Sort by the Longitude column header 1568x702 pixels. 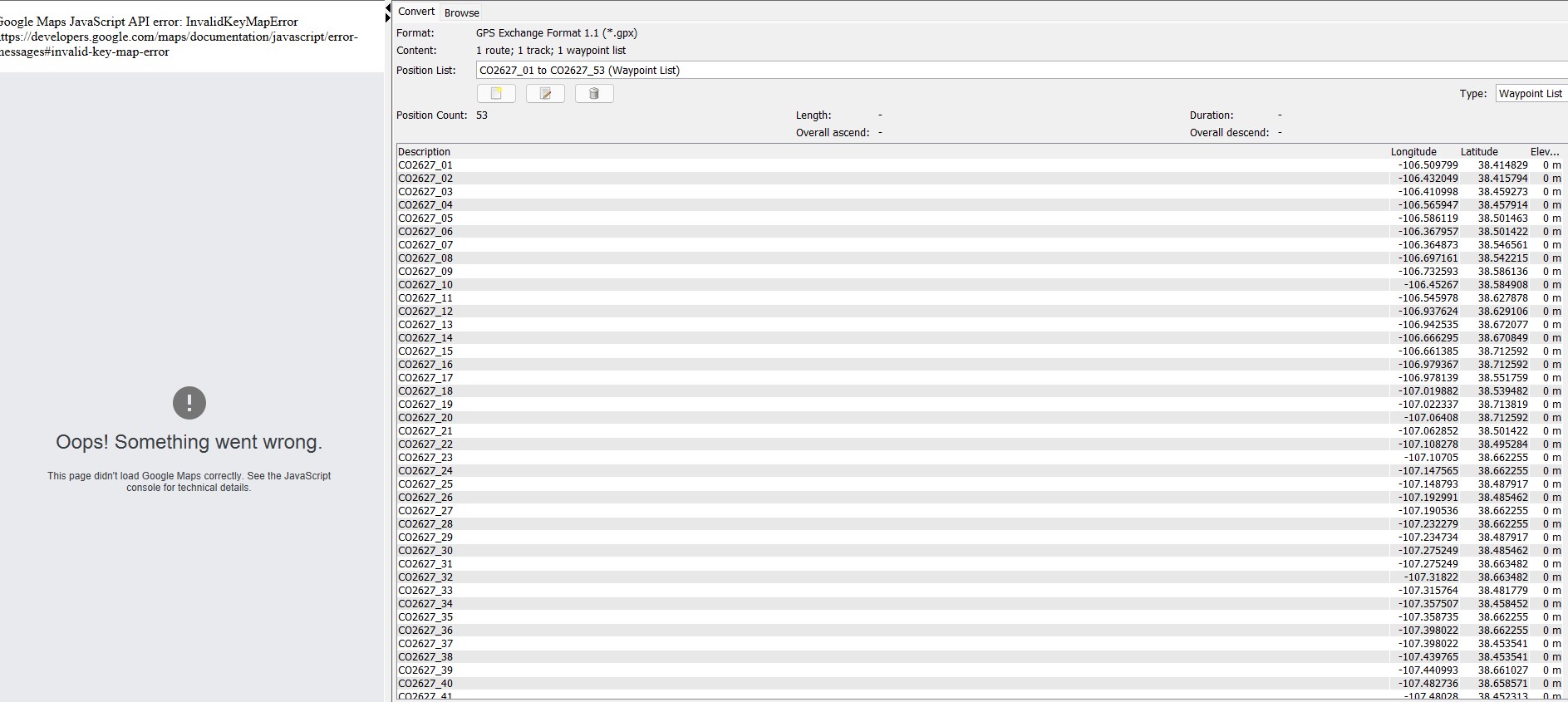coord(1413,152)
